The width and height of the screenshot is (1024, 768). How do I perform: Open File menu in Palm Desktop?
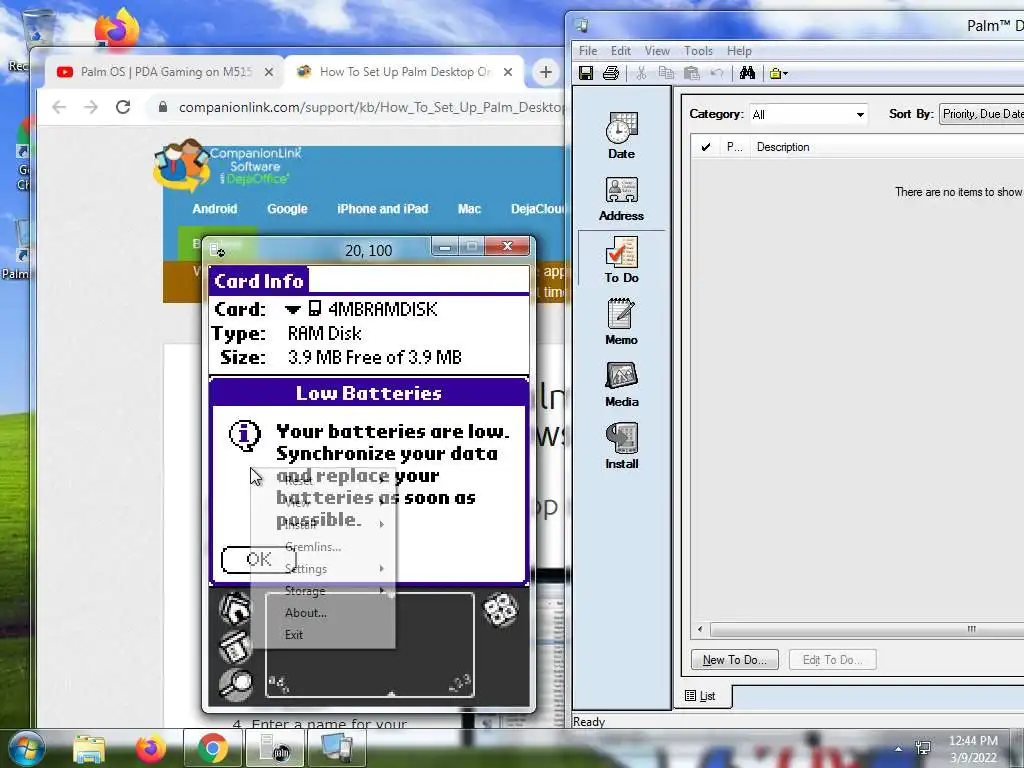point(588,50)
